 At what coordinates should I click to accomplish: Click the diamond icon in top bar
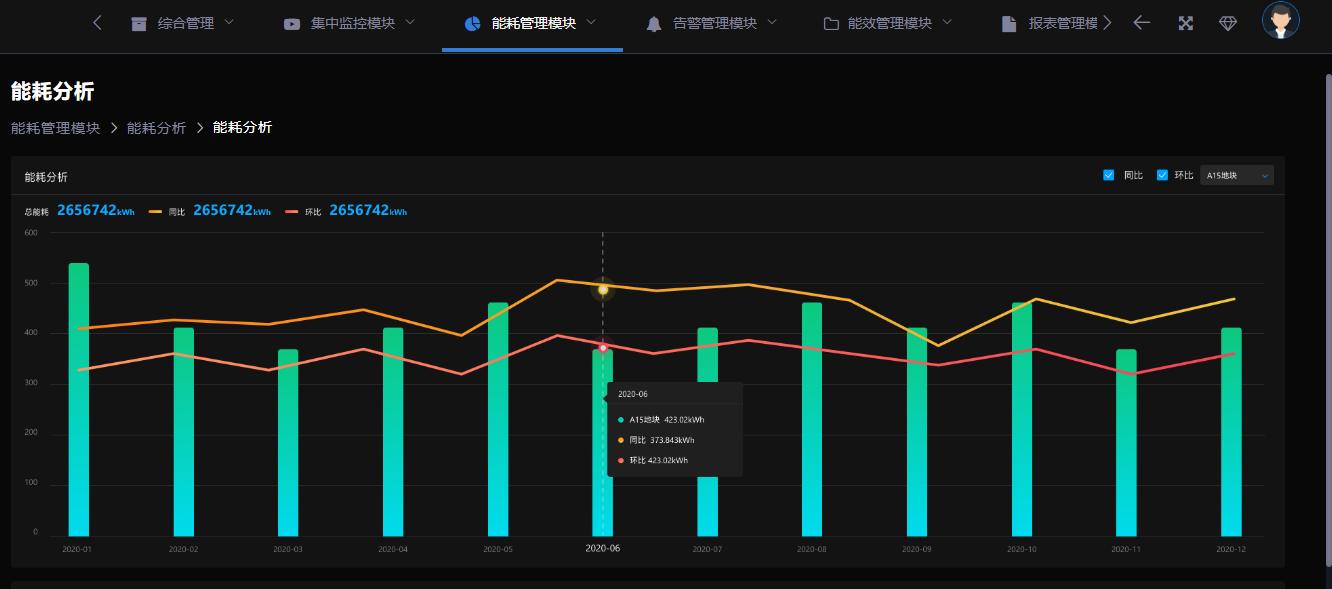point(1228,23)
